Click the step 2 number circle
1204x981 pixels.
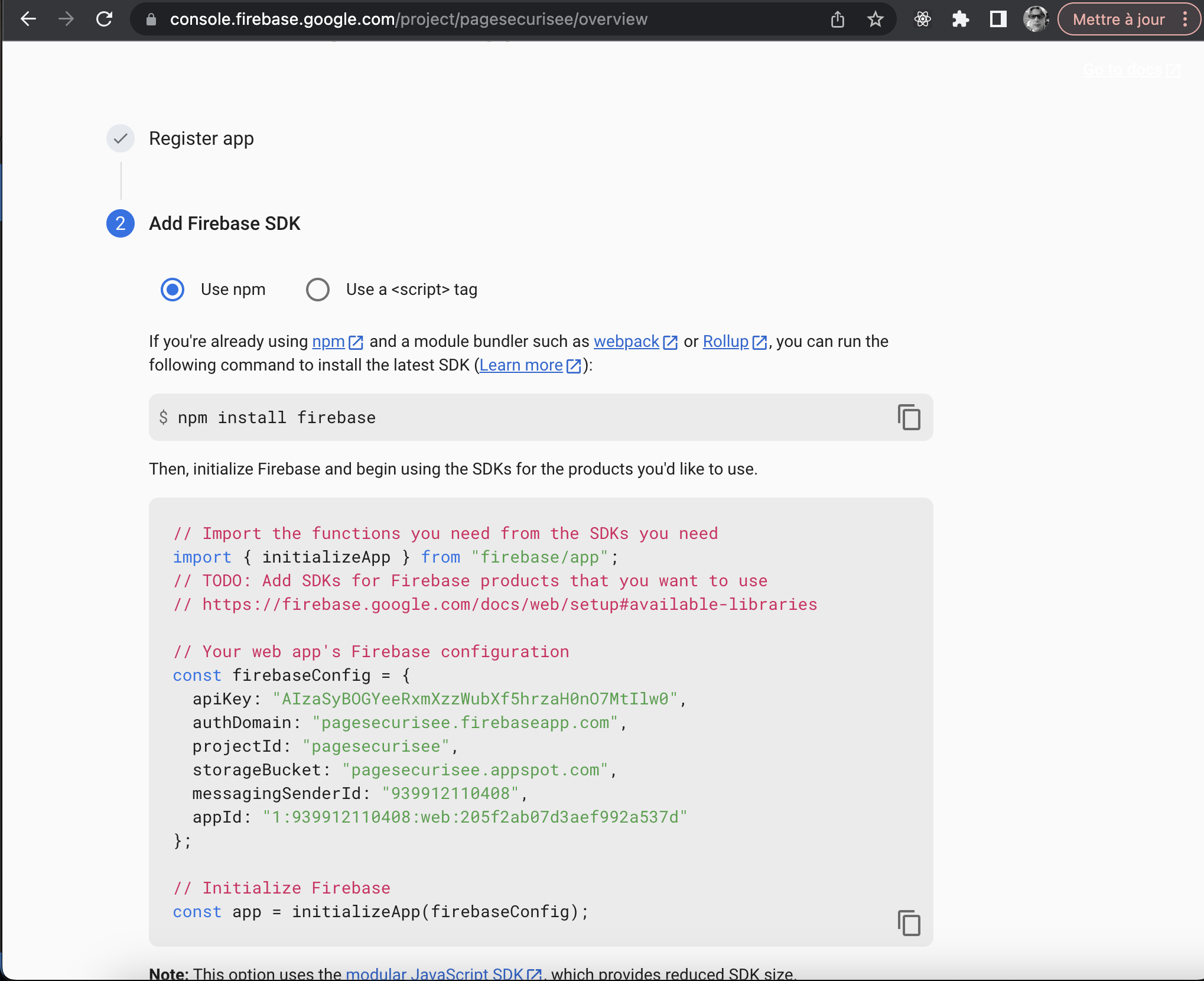121,223
